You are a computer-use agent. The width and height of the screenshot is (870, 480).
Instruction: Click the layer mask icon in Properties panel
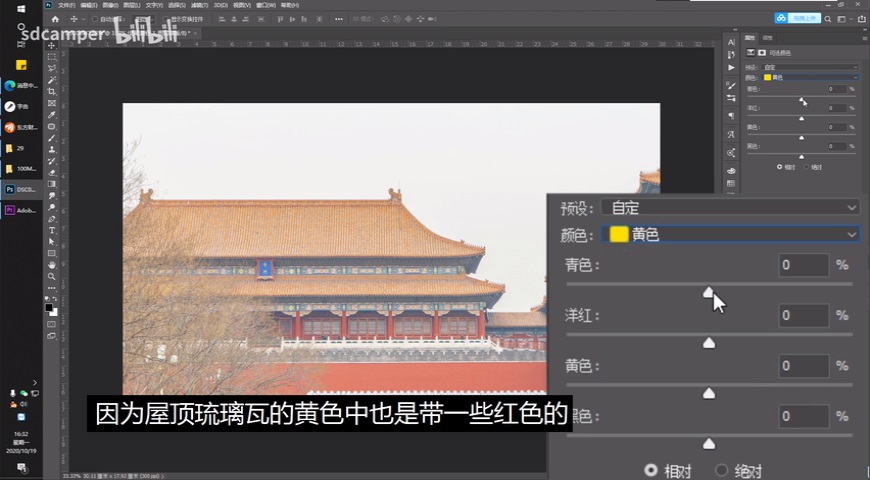coord(762,53)
